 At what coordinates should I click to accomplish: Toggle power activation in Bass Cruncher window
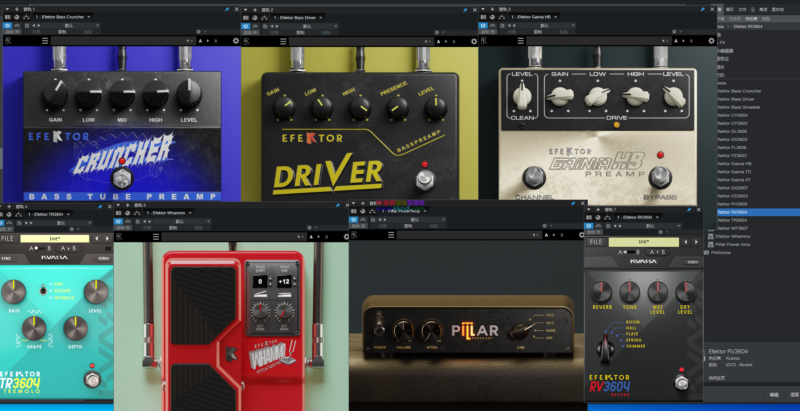(x=8, y=25)
